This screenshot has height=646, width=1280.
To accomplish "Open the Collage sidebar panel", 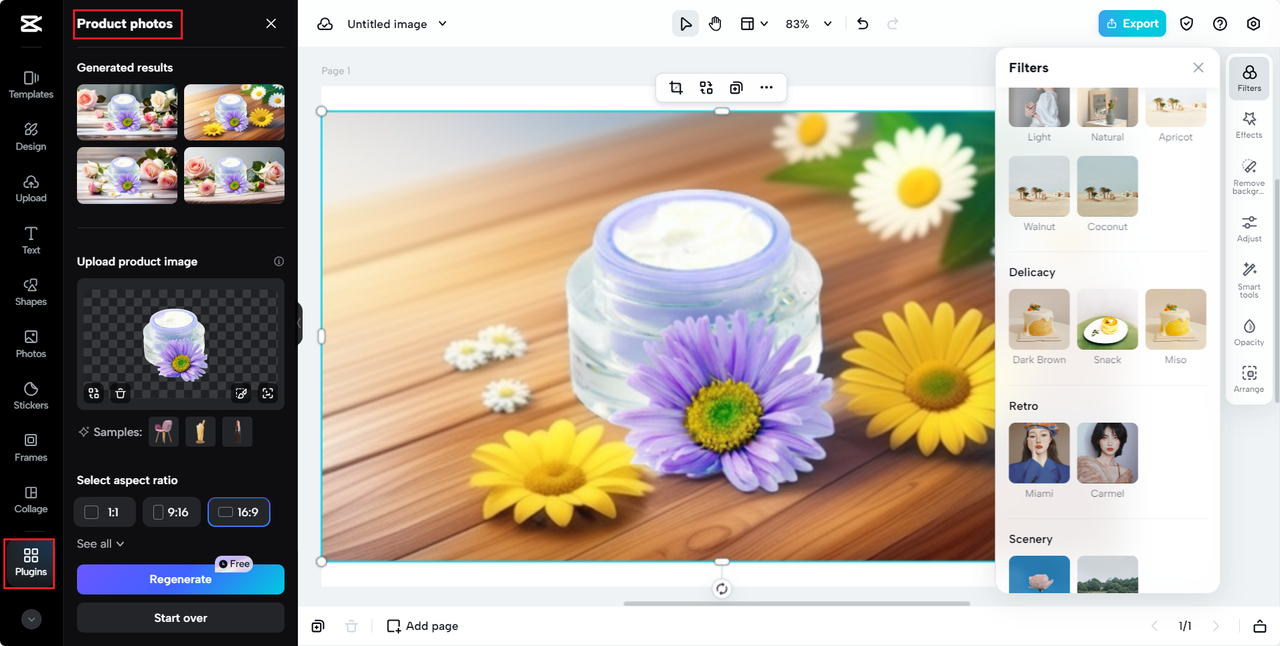I will (31, 499).
